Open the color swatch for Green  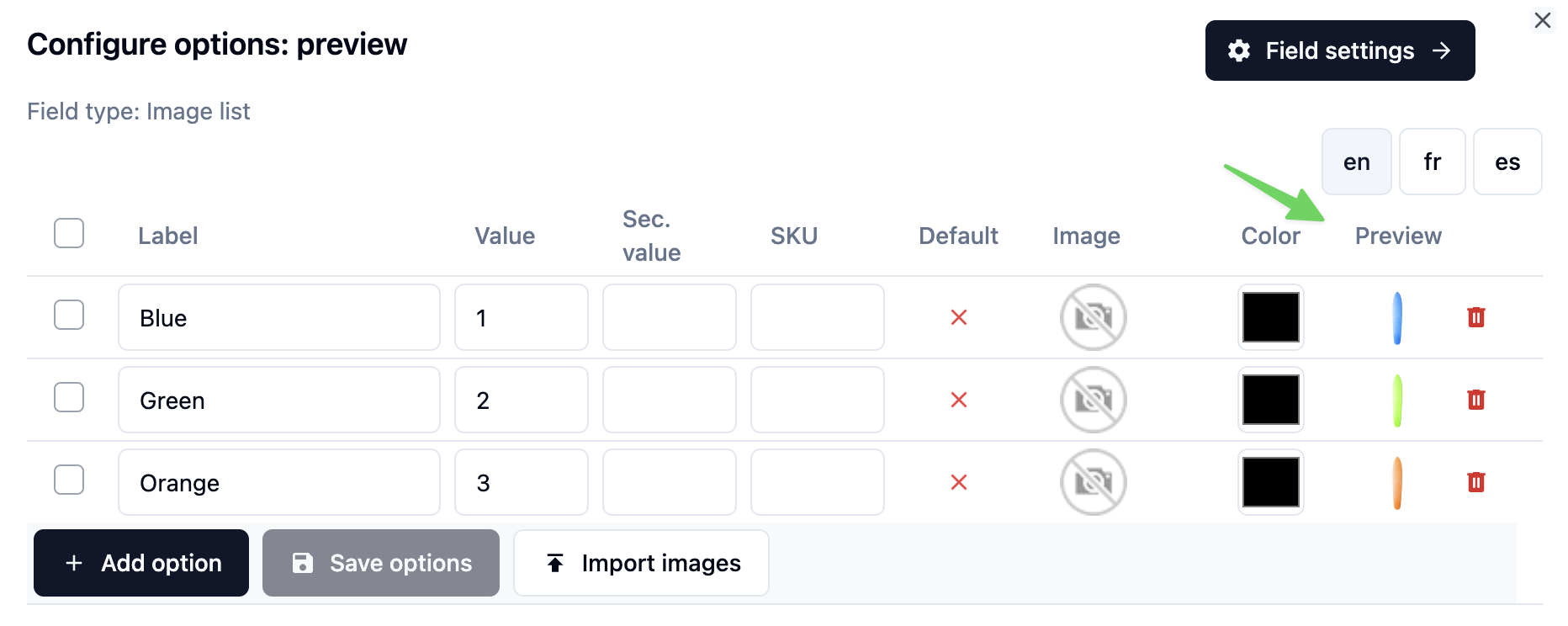point(1270,400)
